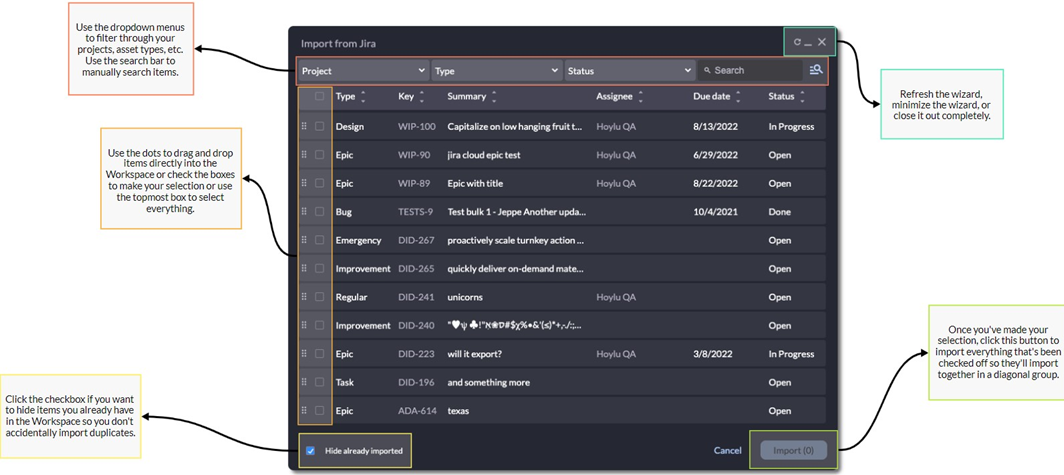The image size is (1064, 475).
Task: Click due date '10/4/2021'
Action: point(715,212)
